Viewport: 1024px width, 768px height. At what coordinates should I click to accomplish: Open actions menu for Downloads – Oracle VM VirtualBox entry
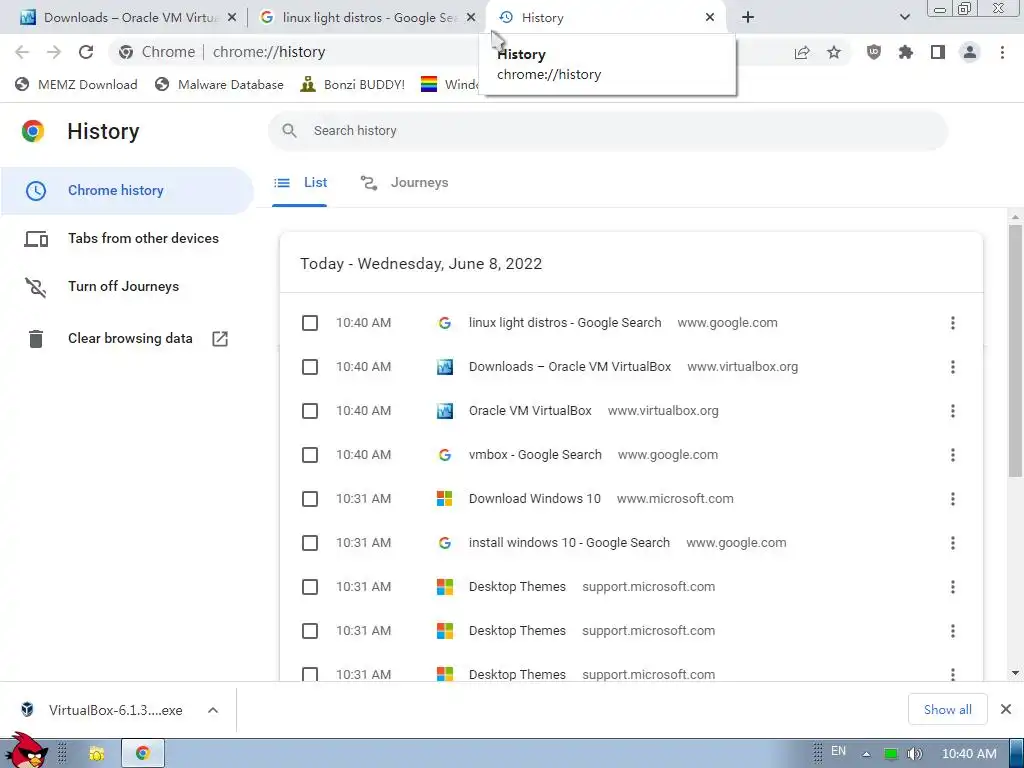pos(953,367)
